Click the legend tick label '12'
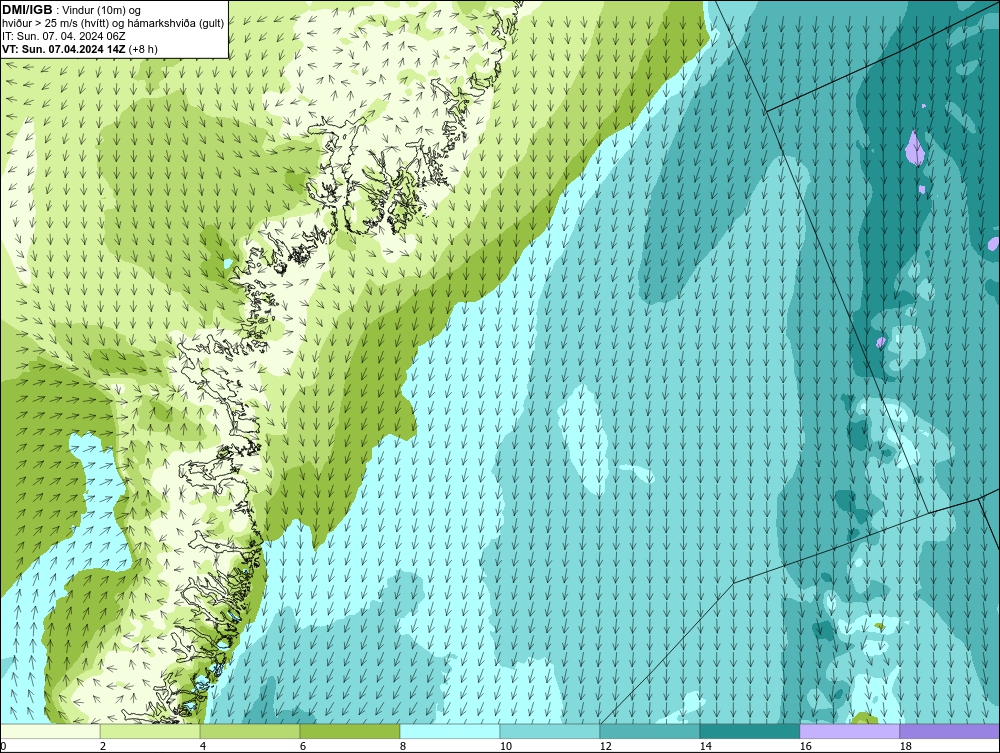Screen dimensions: 1000x753 (x=606, y=746)
